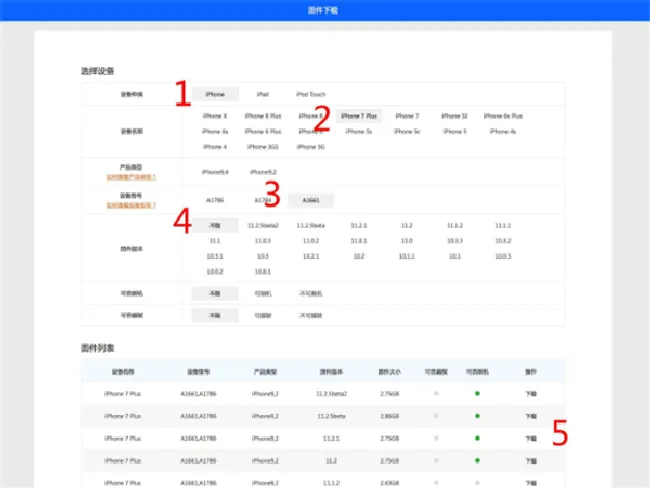The image size is (650, 488).
Task: Choose iPhone 7 Plus in device names
Action: 359,116
